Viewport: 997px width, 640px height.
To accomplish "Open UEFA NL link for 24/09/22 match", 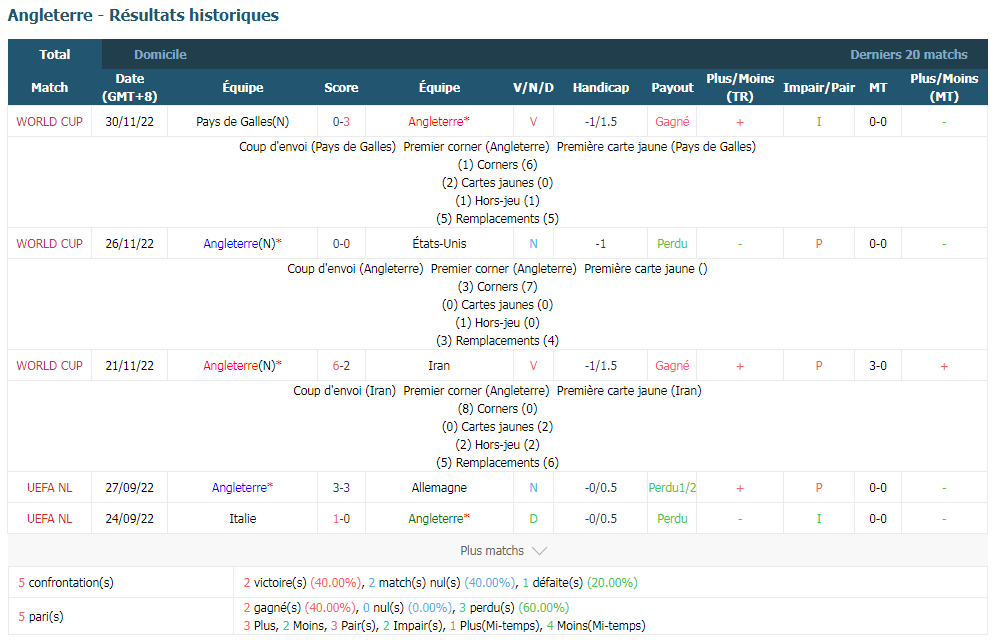I will (x=50, y=519).
